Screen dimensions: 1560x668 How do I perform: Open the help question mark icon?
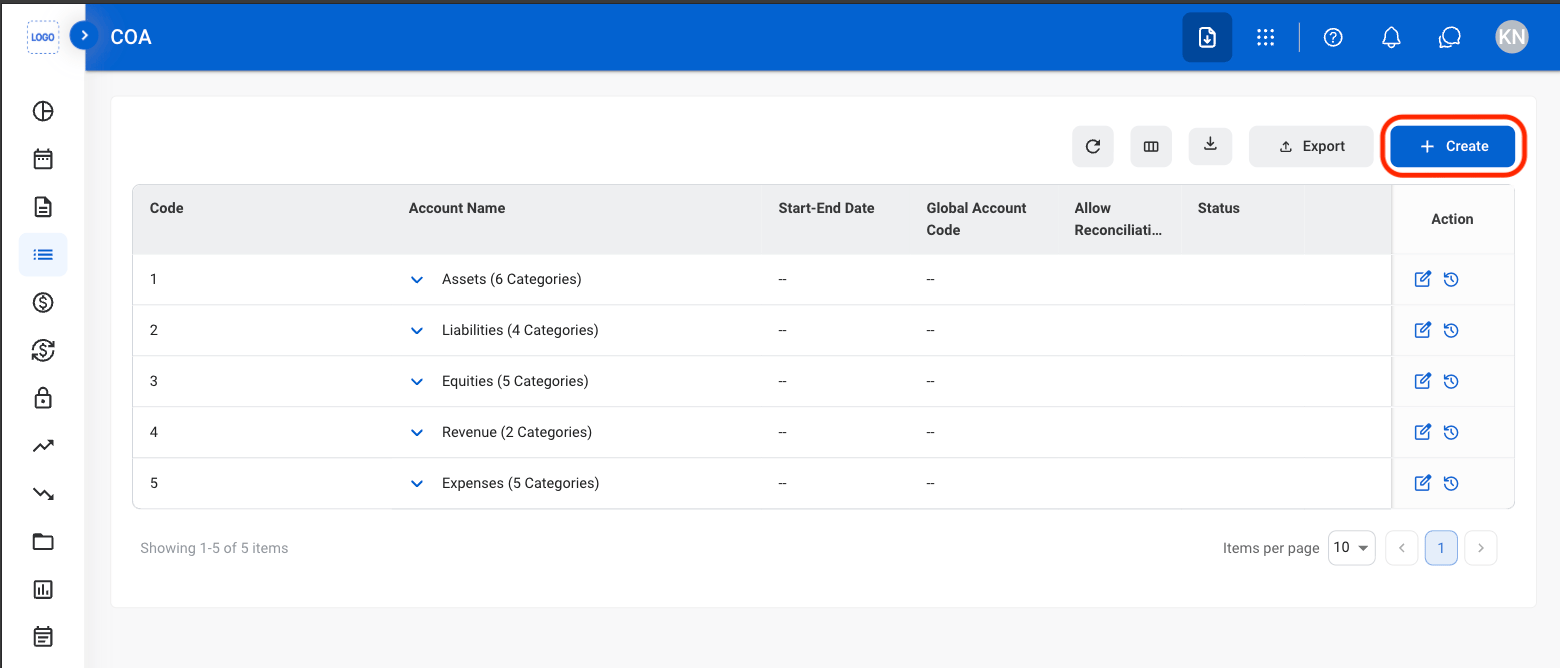[1333, 38]
